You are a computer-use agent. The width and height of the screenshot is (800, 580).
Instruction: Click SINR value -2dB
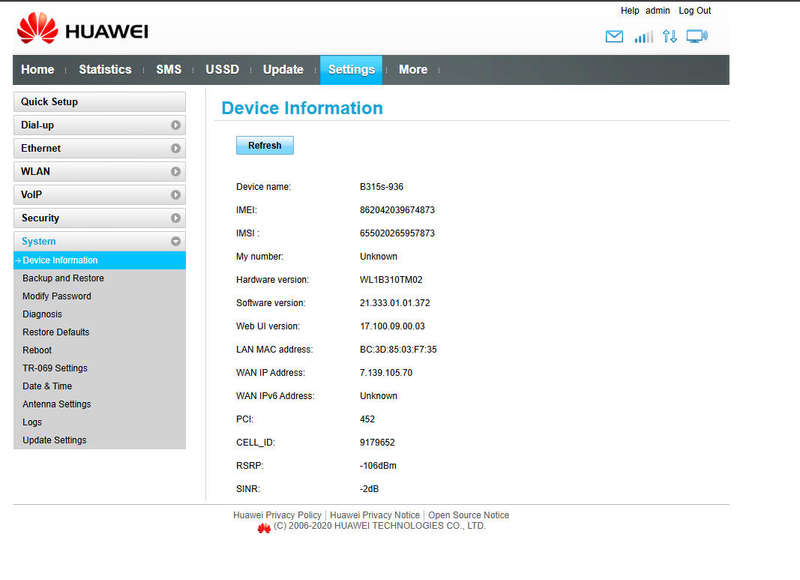(x=369, y=489)
